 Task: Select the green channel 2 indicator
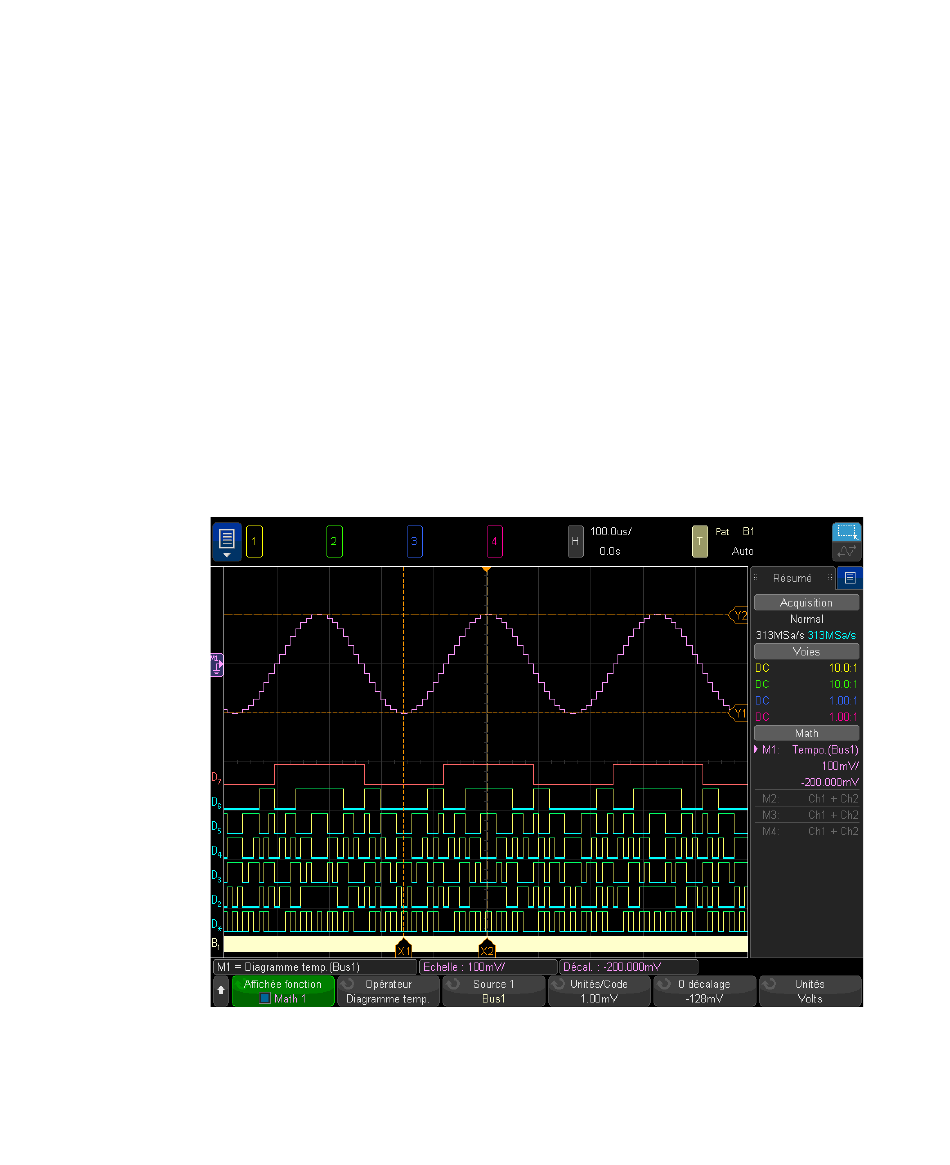point(334,542)
